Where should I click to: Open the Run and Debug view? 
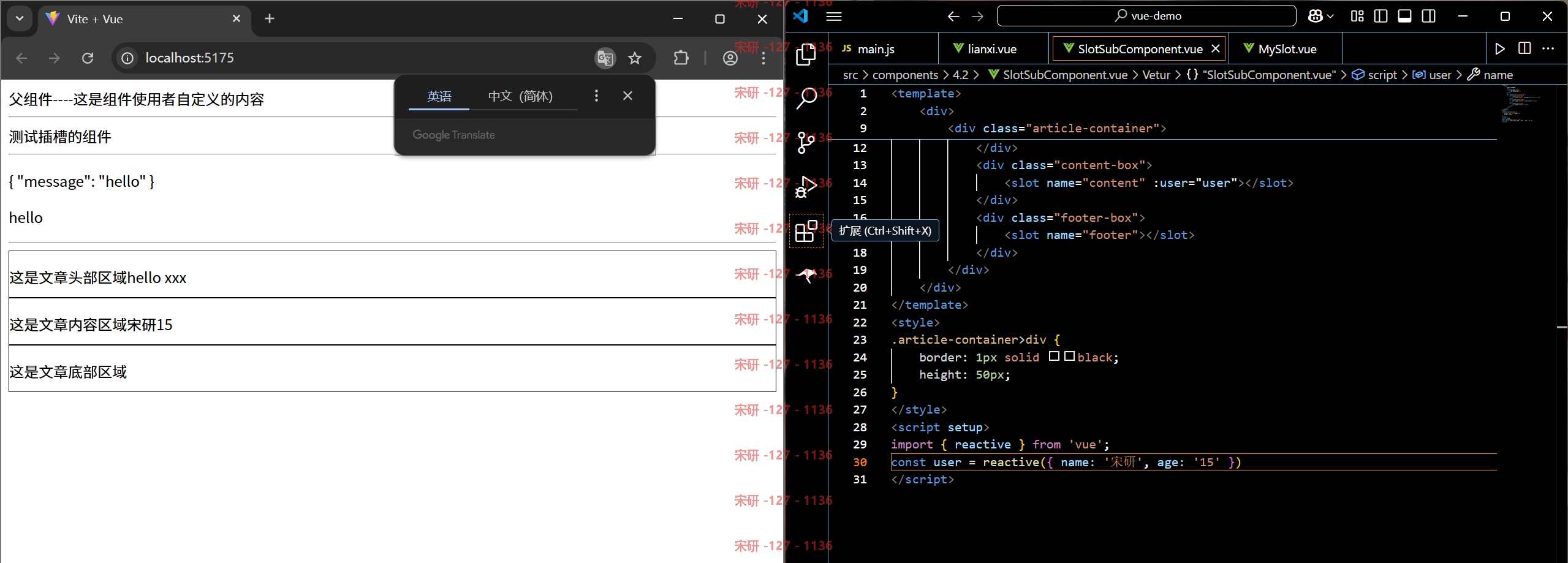point(806,187)
